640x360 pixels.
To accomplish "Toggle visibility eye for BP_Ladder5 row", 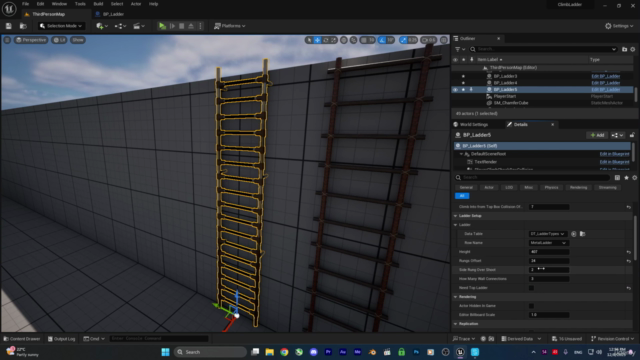I will point(455,89).
